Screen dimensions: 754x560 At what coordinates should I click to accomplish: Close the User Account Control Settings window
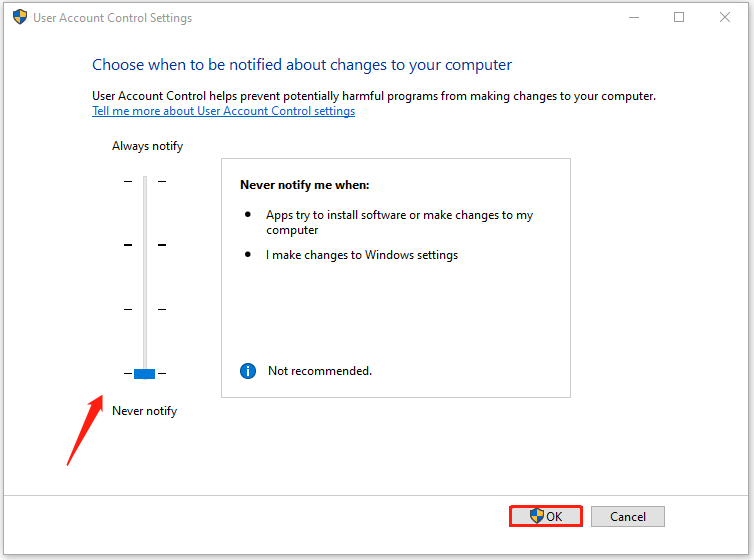(725, 17)
